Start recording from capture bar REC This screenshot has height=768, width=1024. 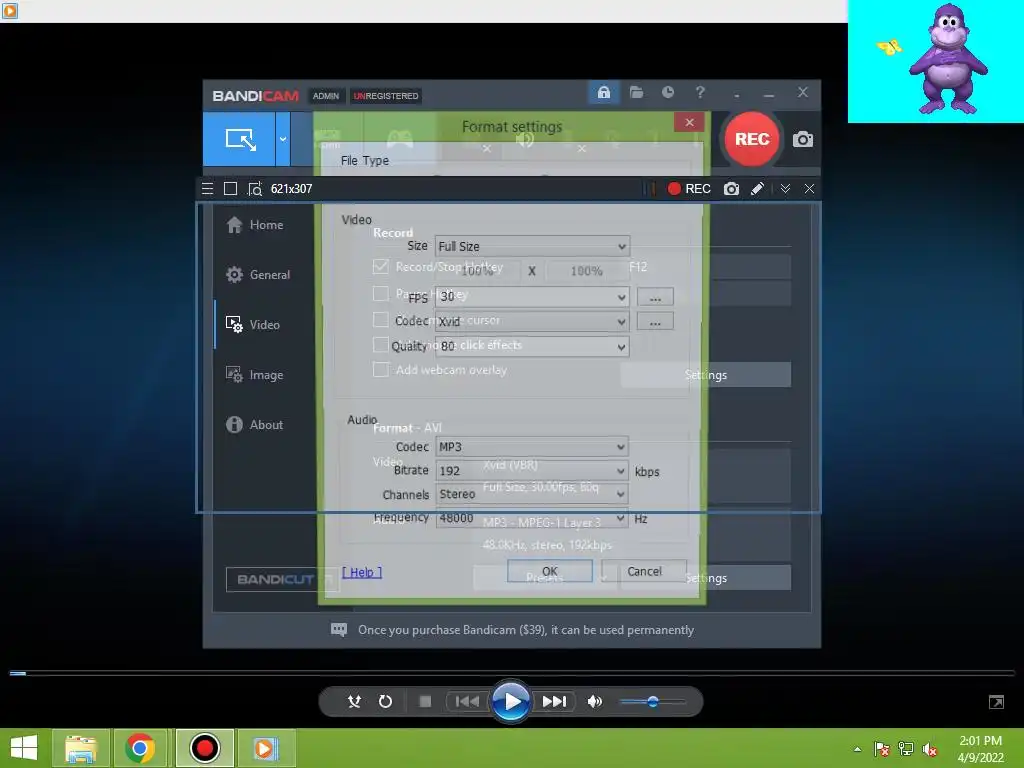click(689, 189)
